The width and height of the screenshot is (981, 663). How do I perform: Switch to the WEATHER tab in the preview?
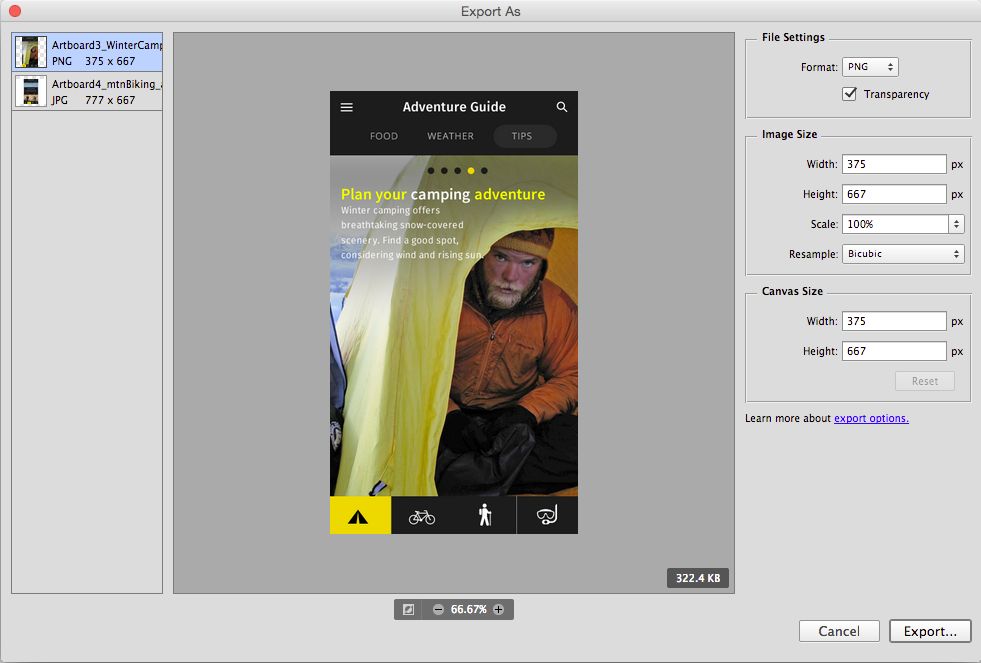click(450, 136)
